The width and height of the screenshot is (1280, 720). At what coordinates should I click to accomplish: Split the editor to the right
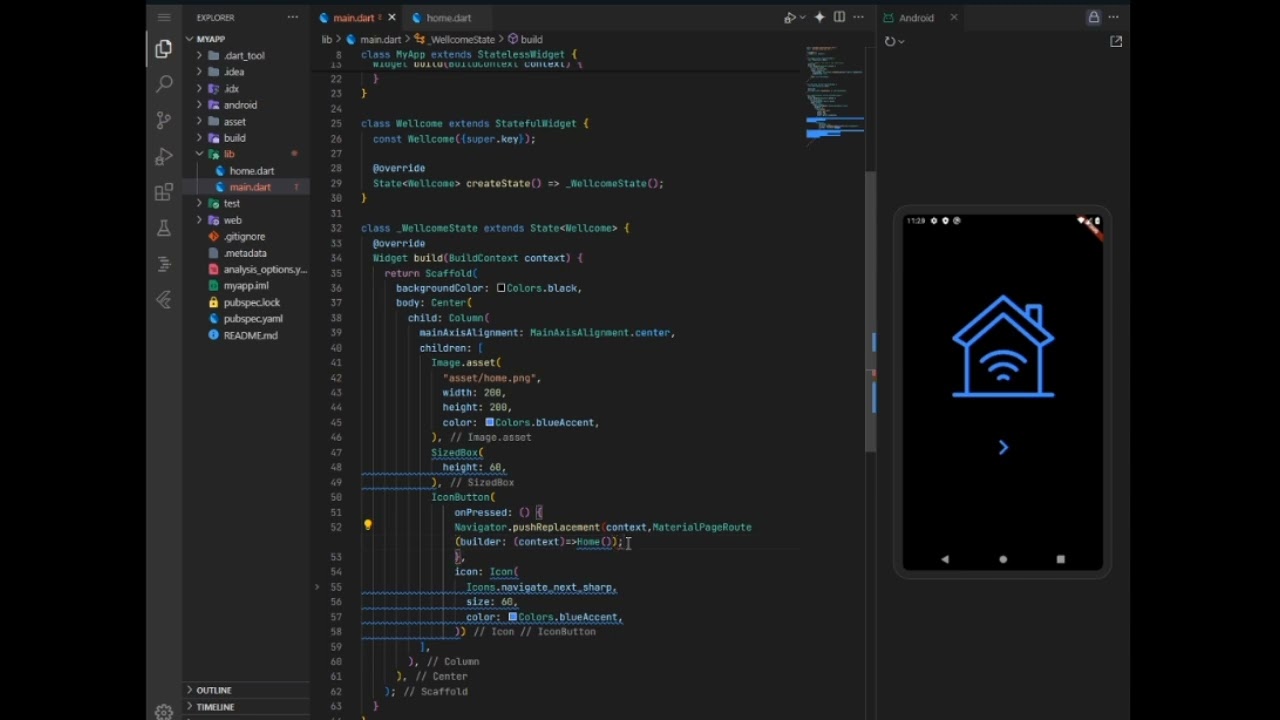click(x=839, y=18)
